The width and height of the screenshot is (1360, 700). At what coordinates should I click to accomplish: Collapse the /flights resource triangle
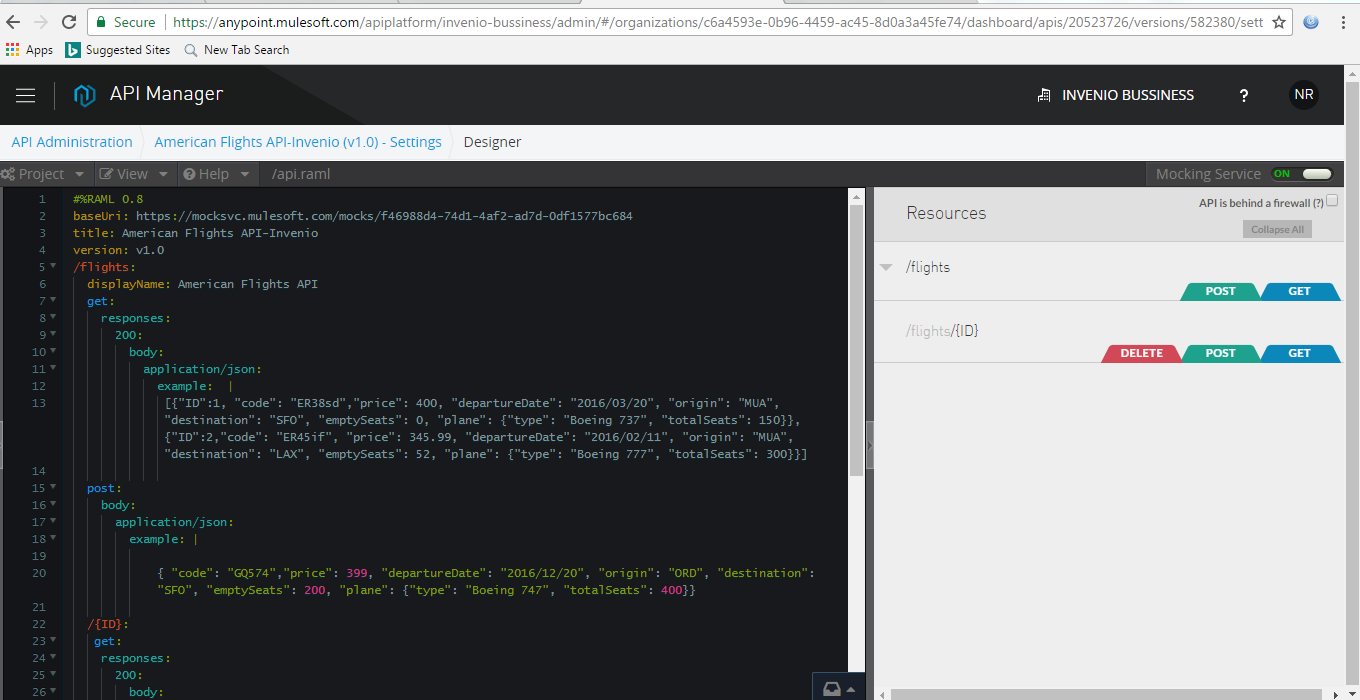886,267
